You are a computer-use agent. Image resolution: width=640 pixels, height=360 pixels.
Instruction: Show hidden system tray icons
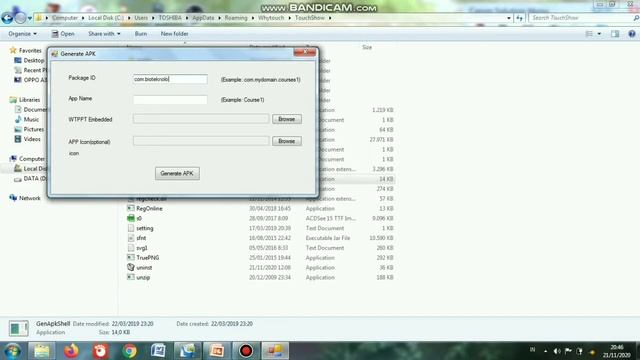pos(545,351)
